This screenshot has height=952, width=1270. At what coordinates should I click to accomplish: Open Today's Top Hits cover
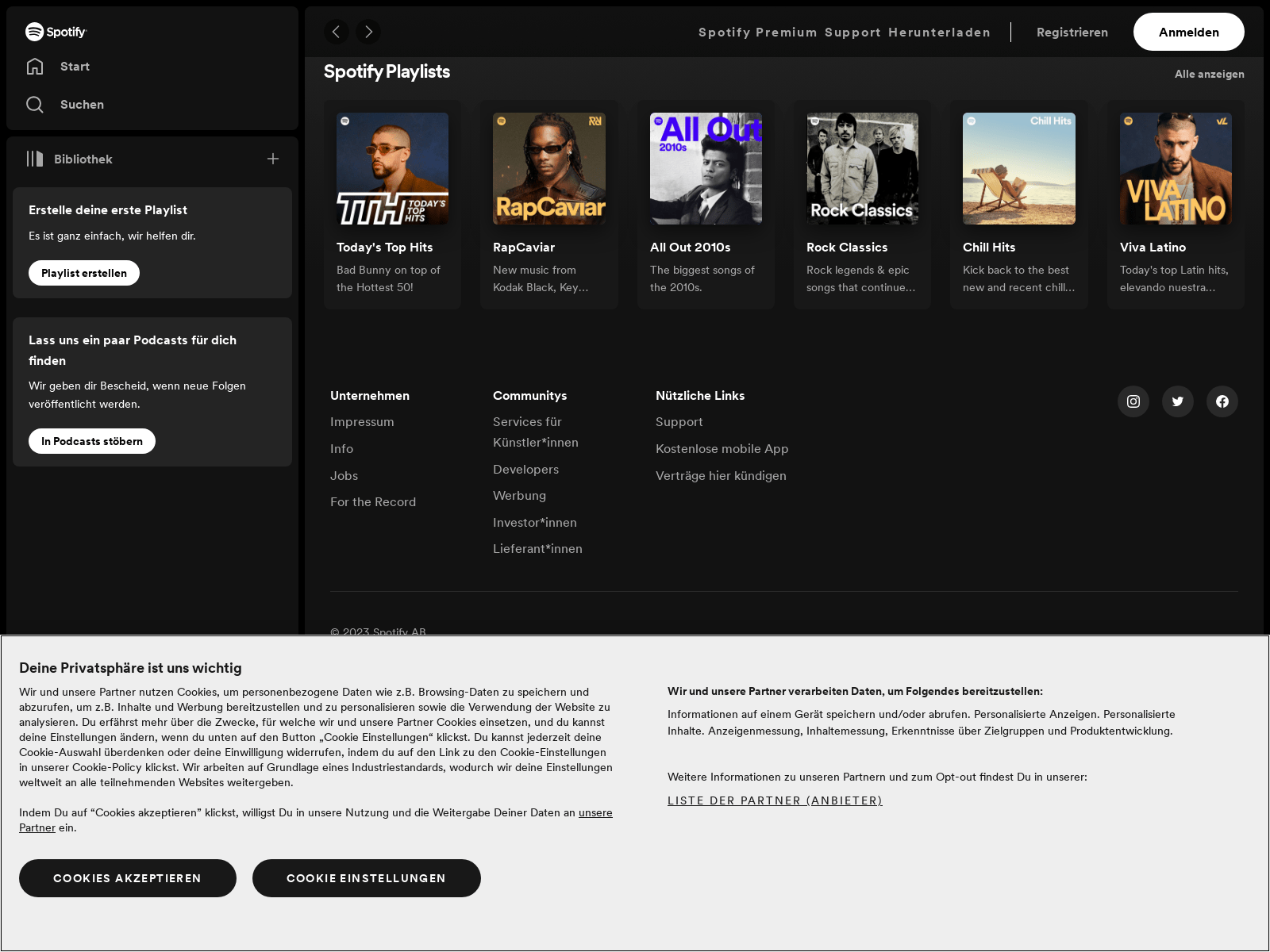click(392, 168)
